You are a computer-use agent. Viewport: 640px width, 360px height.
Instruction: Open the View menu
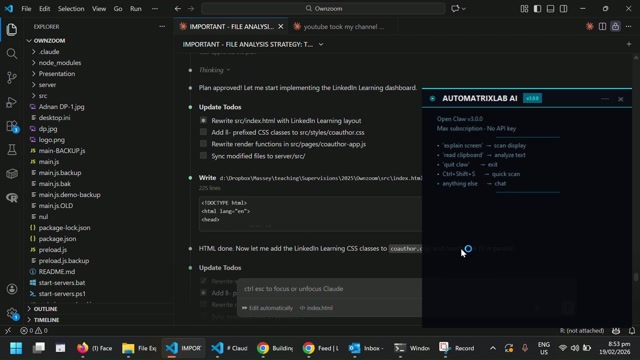[99, 9]
